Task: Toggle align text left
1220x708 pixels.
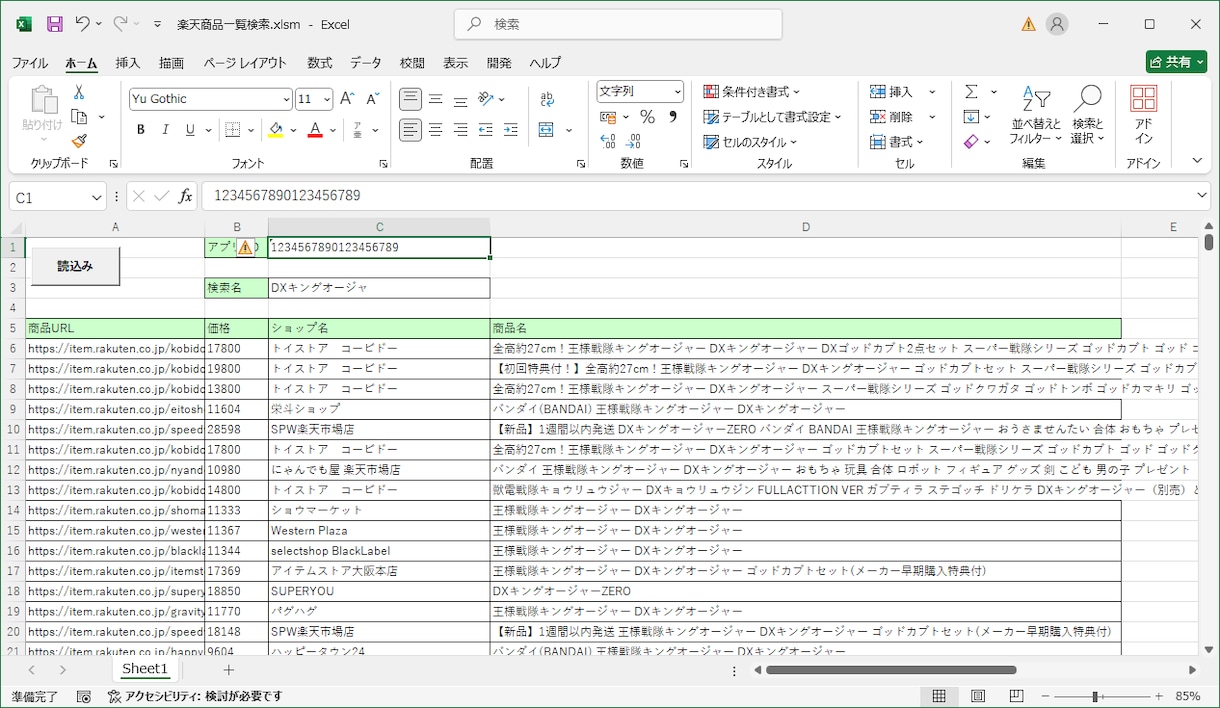Action: 410,130
